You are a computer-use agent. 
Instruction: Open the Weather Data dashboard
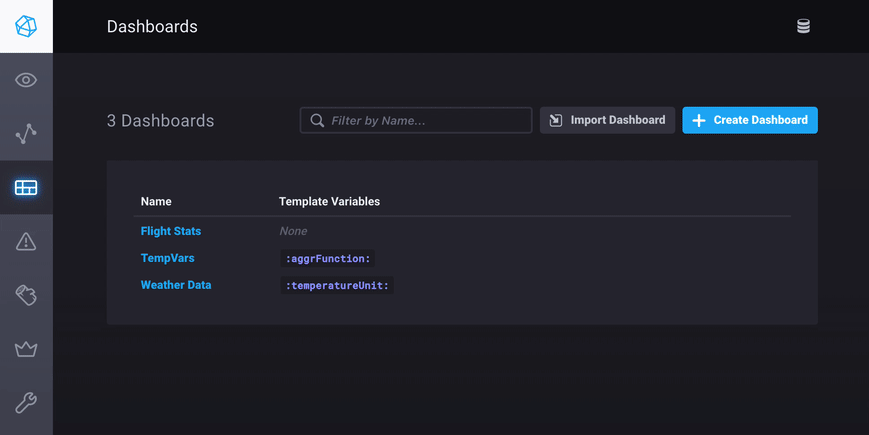coord(176,285)
